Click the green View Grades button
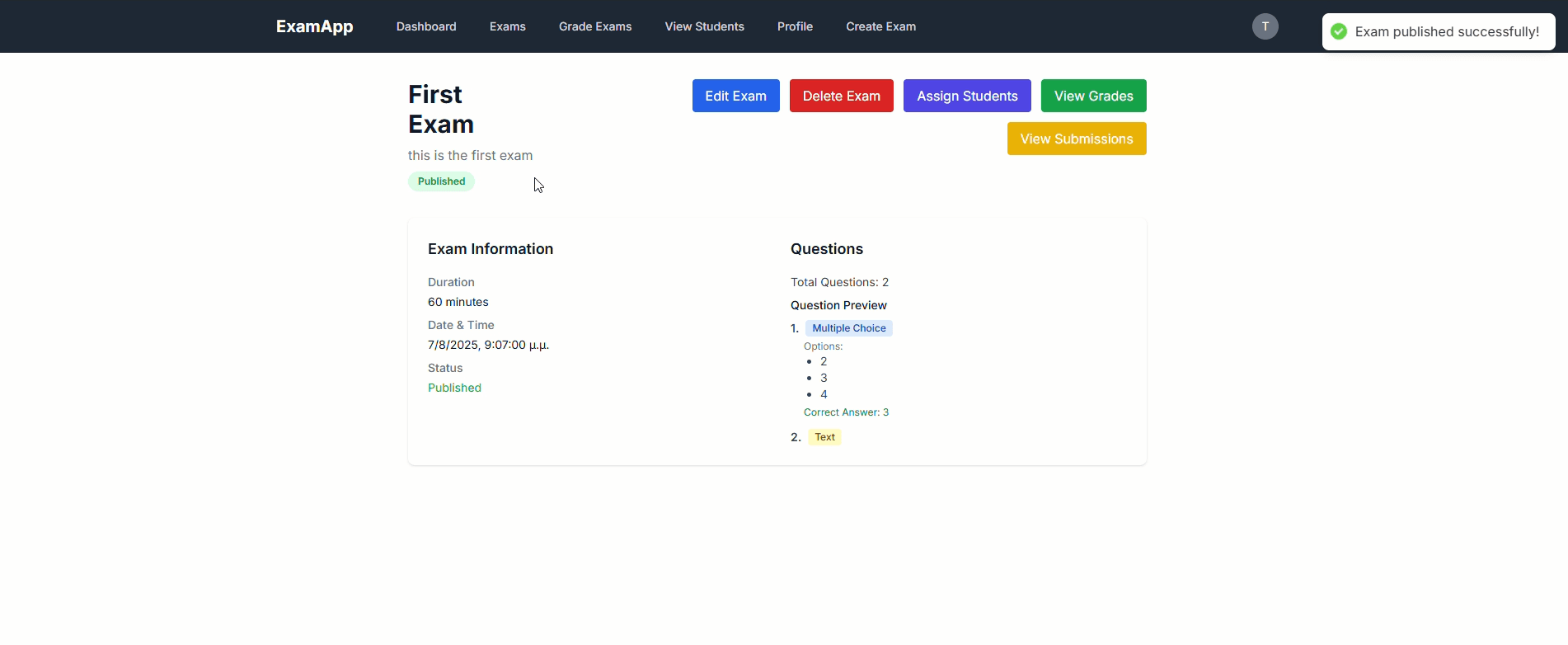The height and width of the screenshot is (645, 1568). coord(1094,96)
